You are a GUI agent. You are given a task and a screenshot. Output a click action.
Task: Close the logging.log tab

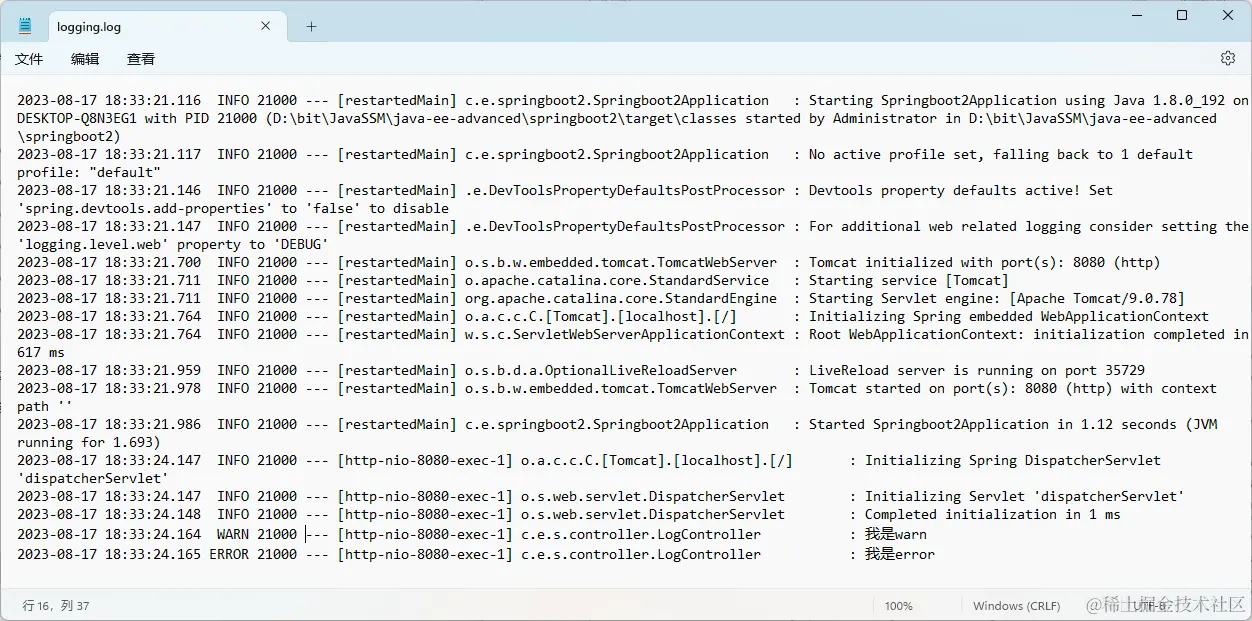(266, 26)
